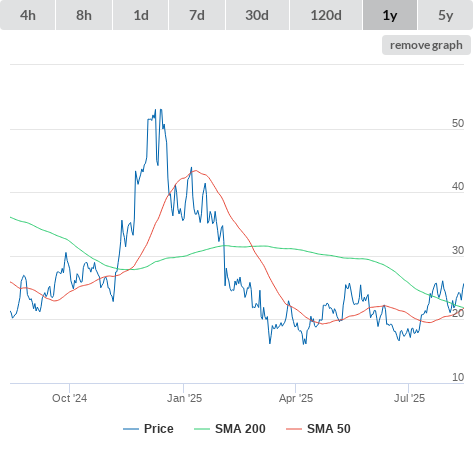
Task: Click the Apr '25 axis marker
Action: pos(296,398)
